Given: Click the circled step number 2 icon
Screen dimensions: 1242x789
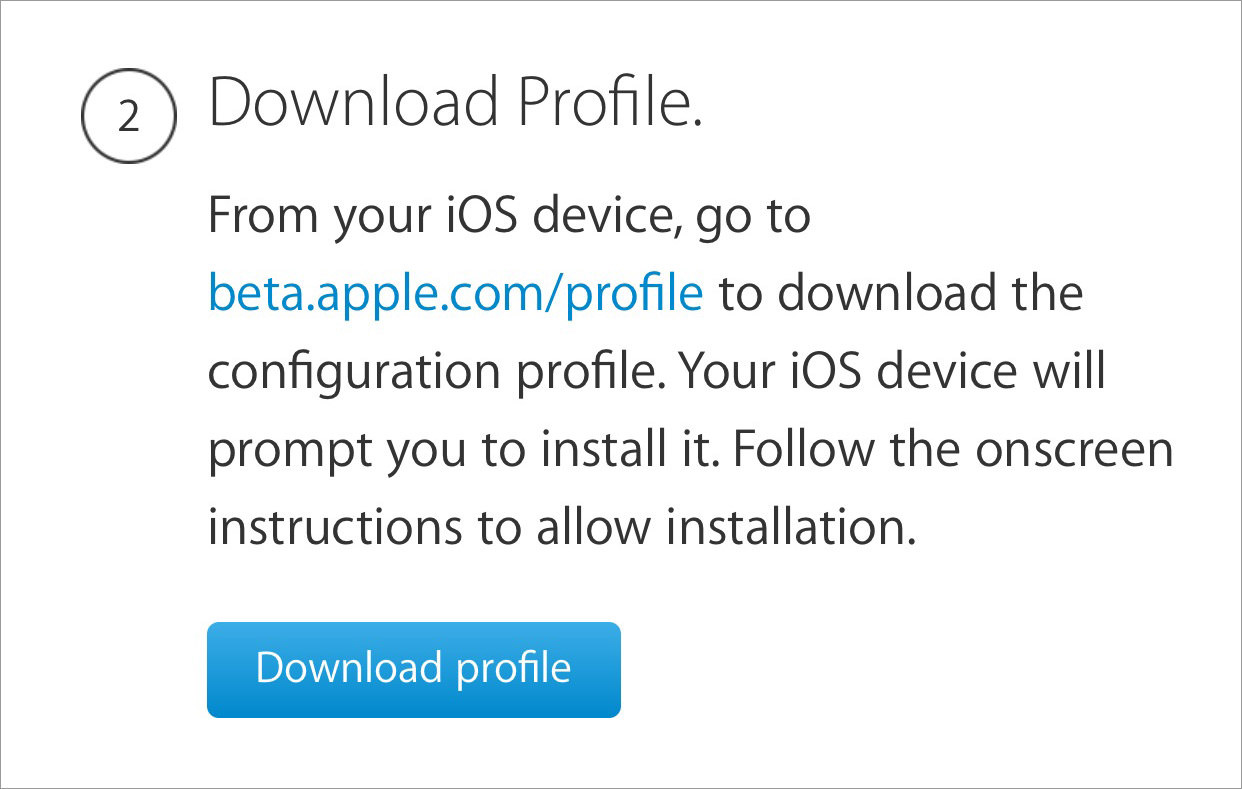Looking at the screenshot, I should coord(128,116).
